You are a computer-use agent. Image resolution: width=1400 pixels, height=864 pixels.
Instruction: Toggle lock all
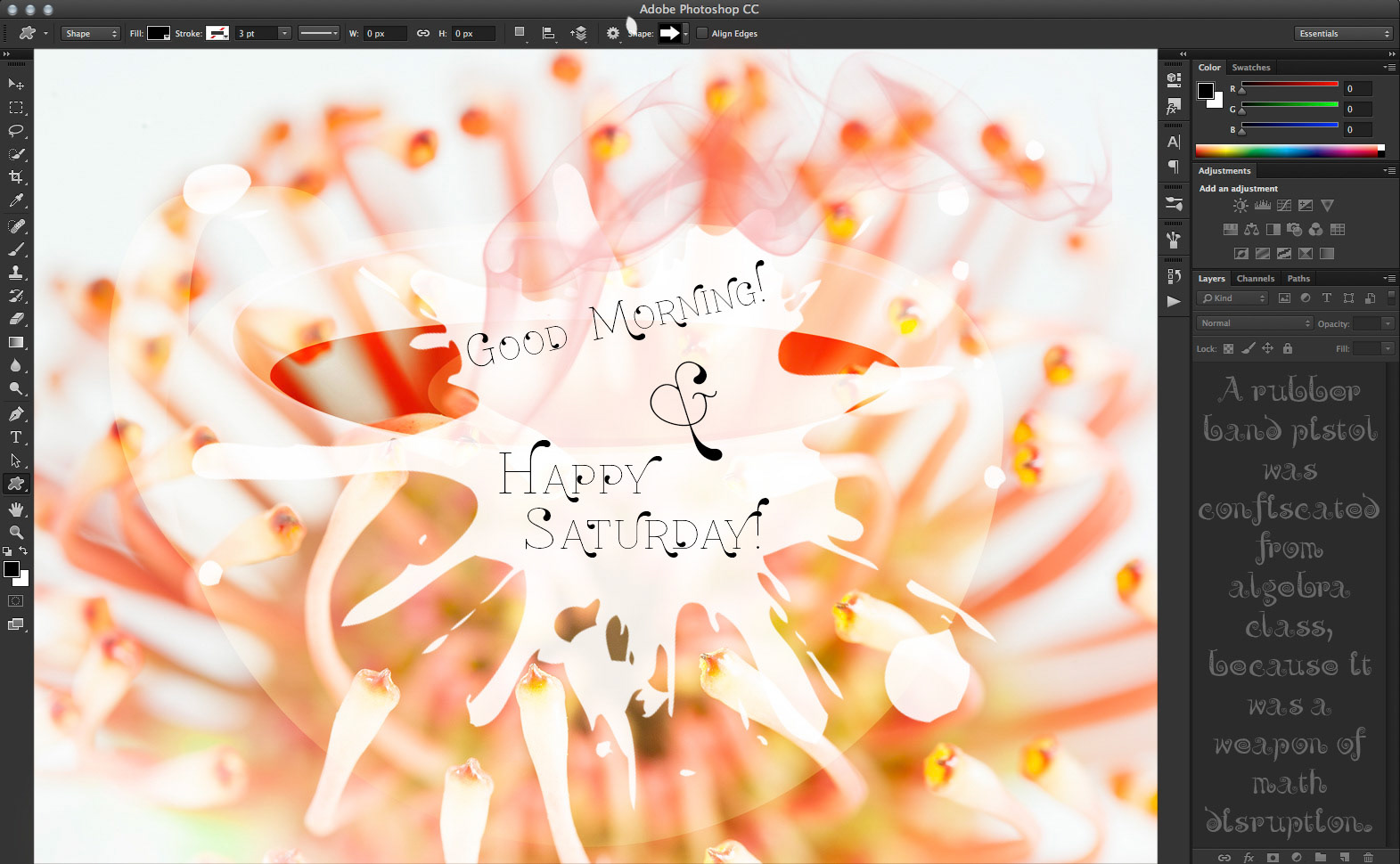coord(1288,348)
